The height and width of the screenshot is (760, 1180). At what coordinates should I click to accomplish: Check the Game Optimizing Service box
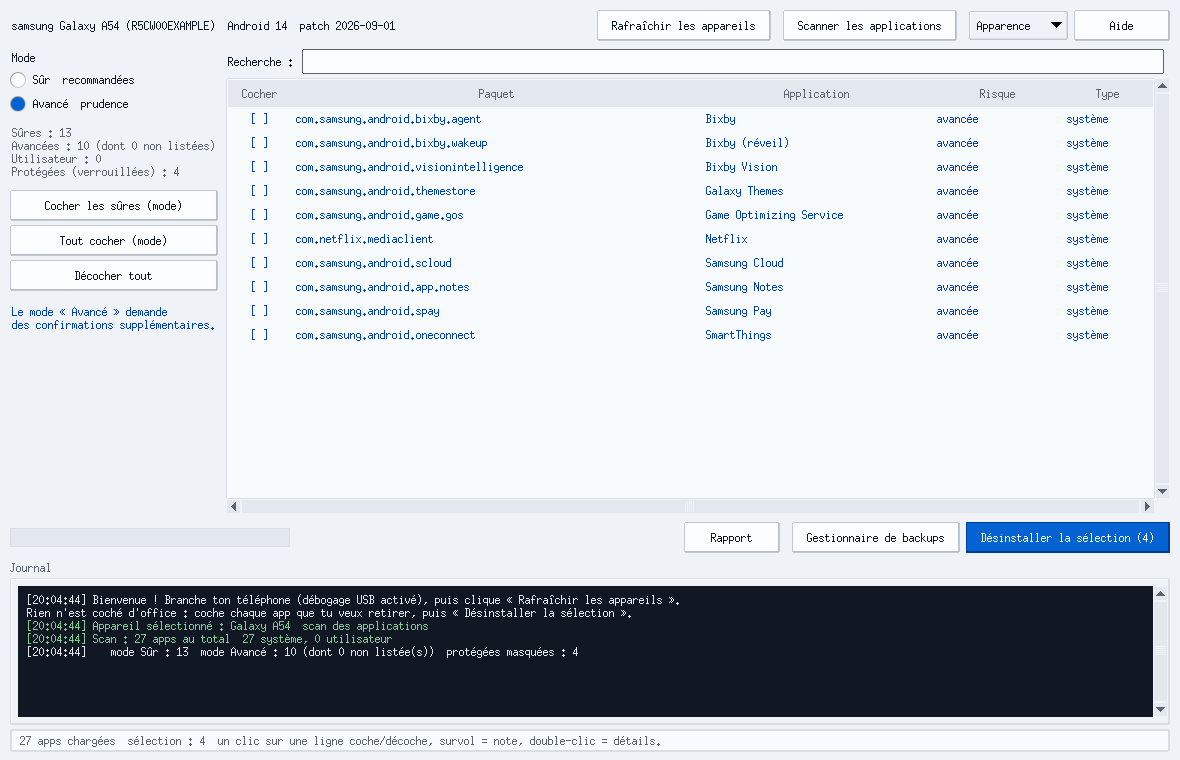tap(260, 215)
